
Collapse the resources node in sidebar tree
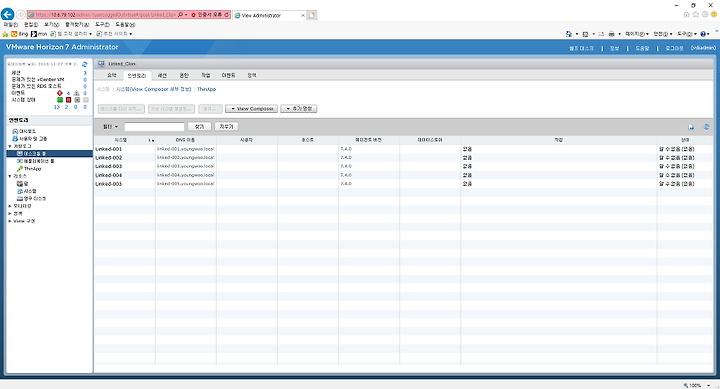click(10, 176)
